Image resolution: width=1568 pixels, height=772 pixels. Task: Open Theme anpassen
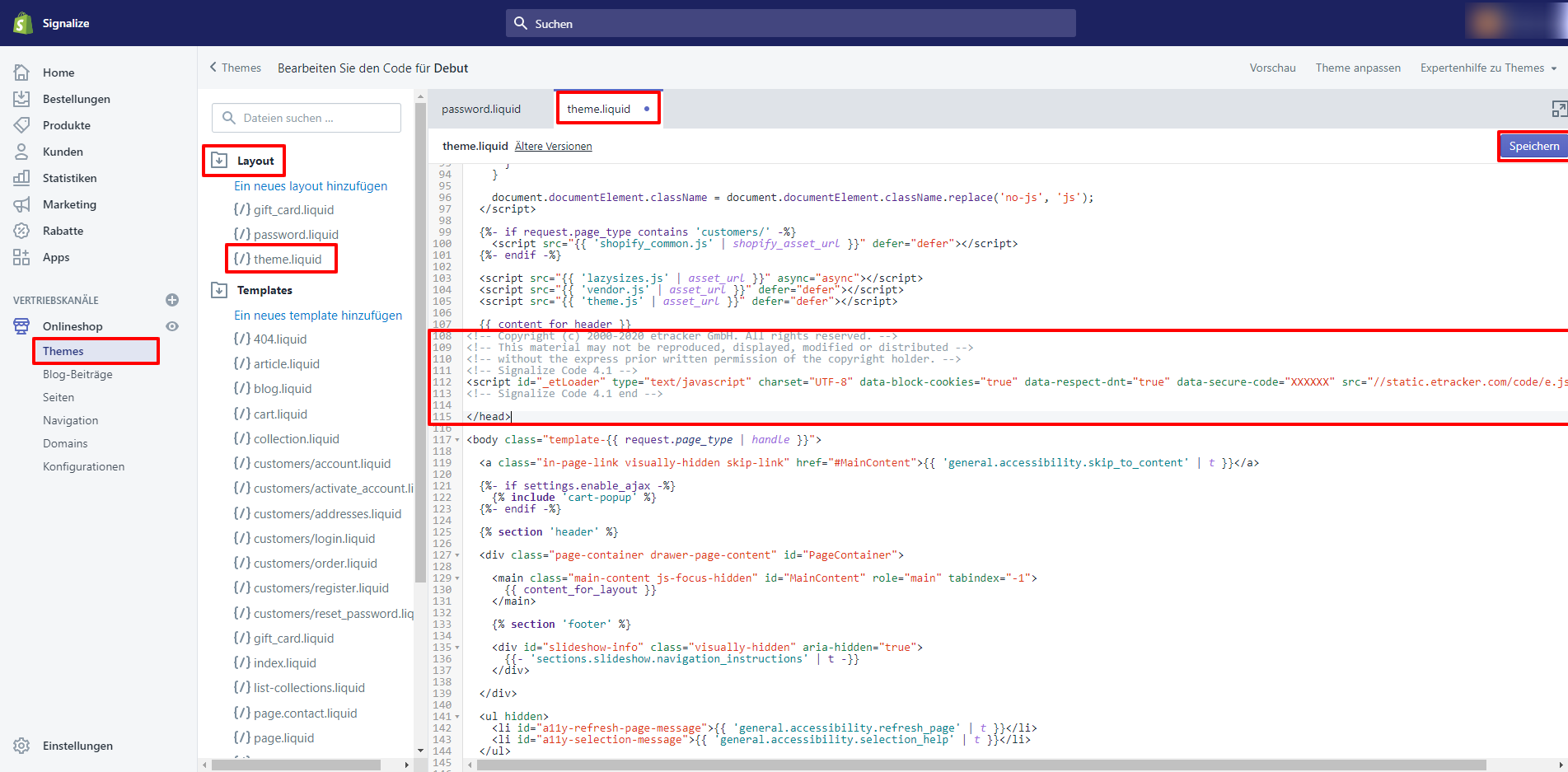(1358, 68)
